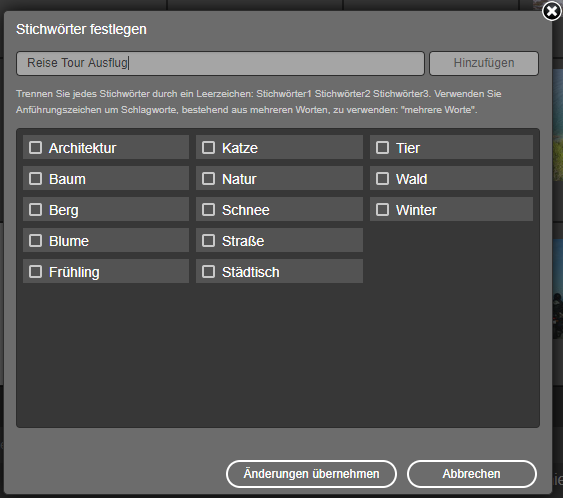Check the Städtisch keyword
The width and height of the screenshot is (563, 498).
pos(209,272)
